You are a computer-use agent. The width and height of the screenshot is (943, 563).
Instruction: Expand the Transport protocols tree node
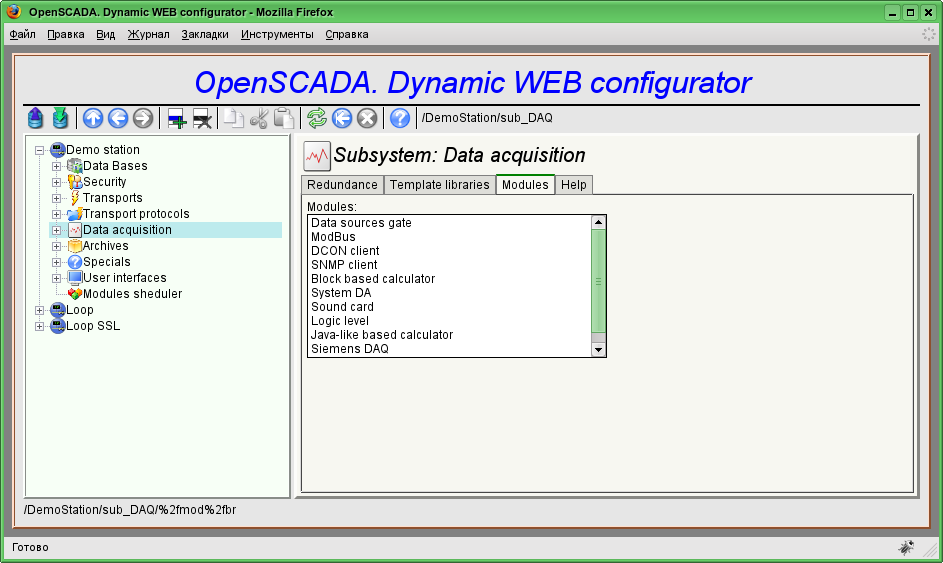(x=57, y=214)
